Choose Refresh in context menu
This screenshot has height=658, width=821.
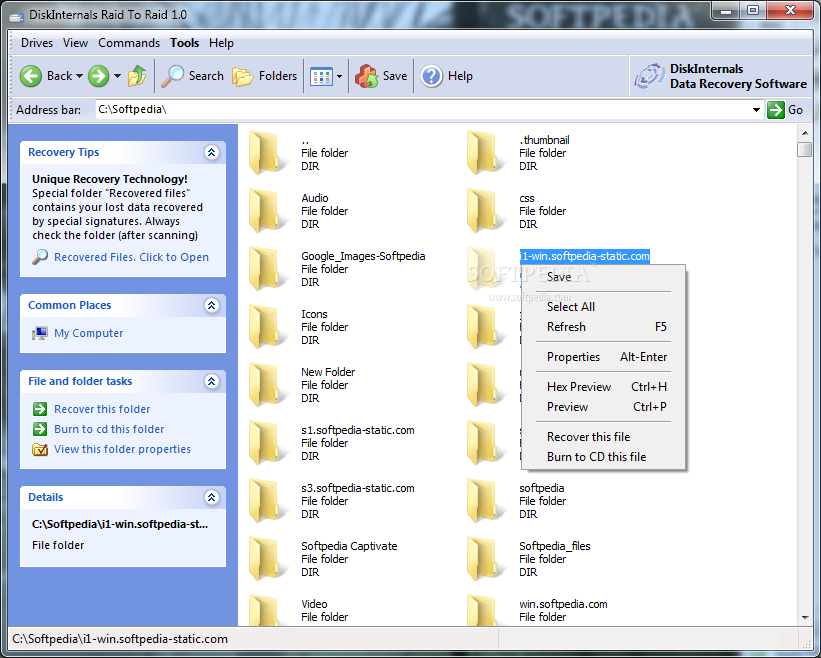(x=603, y=327)
